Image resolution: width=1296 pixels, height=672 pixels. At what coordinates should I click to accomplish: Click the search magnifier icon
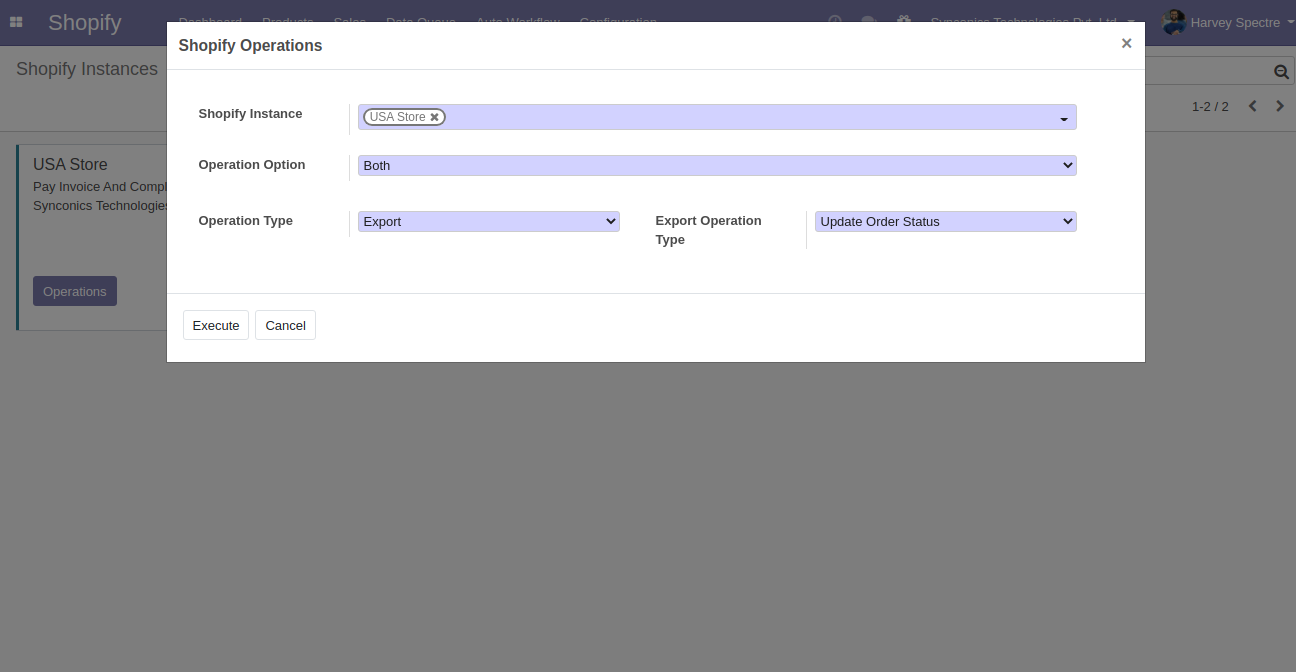click(1281, 72)
